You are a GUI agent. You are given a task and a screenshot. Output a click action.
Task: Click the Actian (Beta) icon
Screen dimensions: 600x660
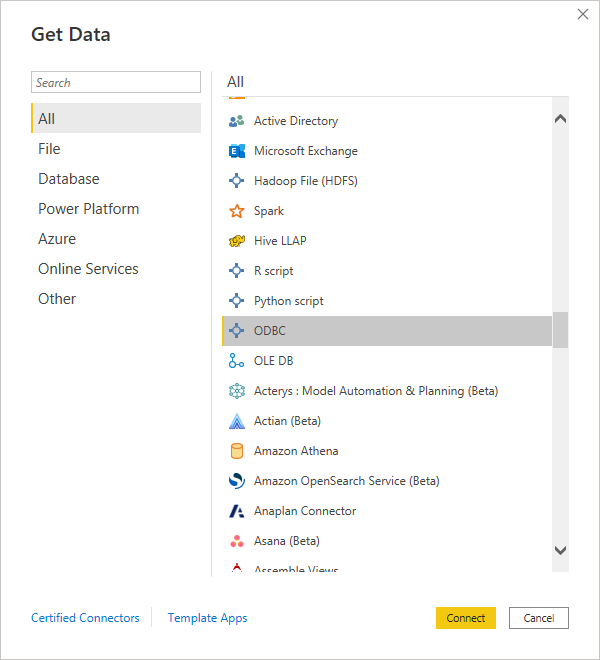click(237, 421)
